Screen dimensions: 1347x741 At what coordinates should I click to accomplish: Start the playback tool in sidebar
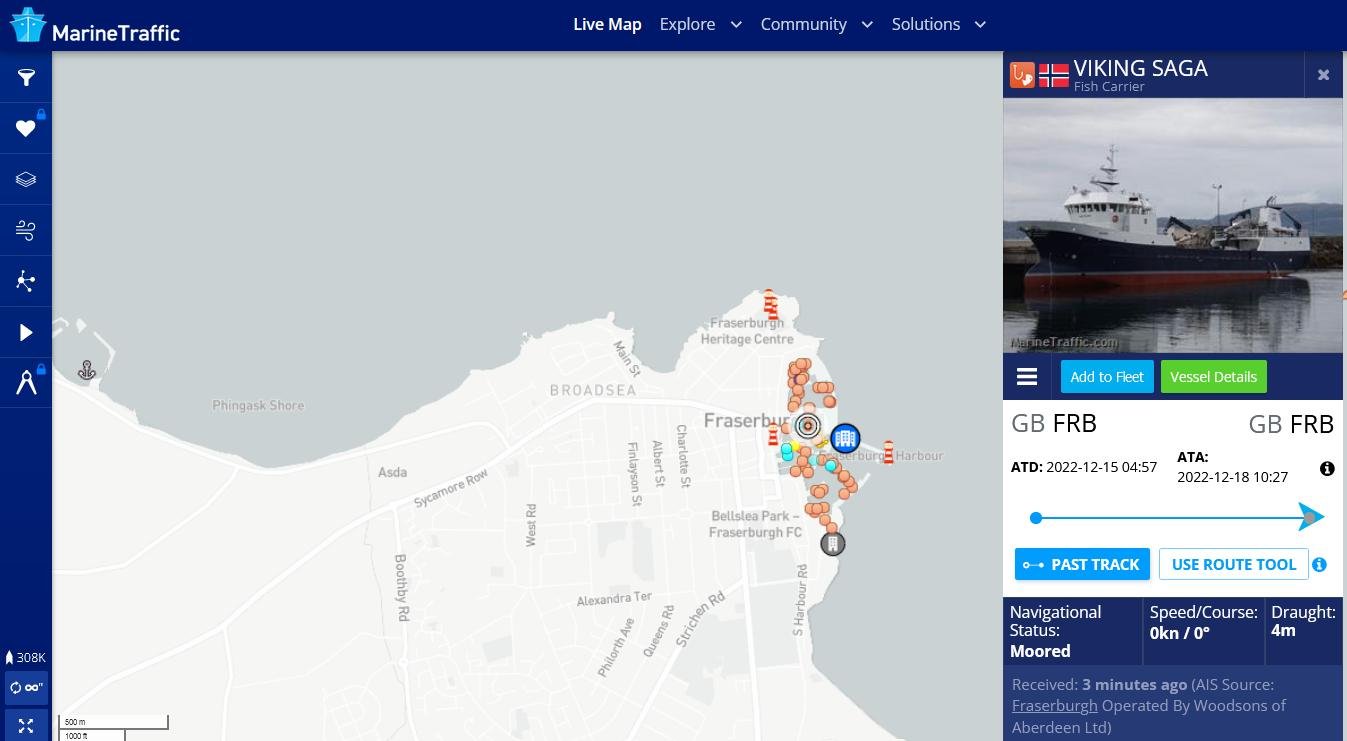pyautogui.click(x=26, y=332)
